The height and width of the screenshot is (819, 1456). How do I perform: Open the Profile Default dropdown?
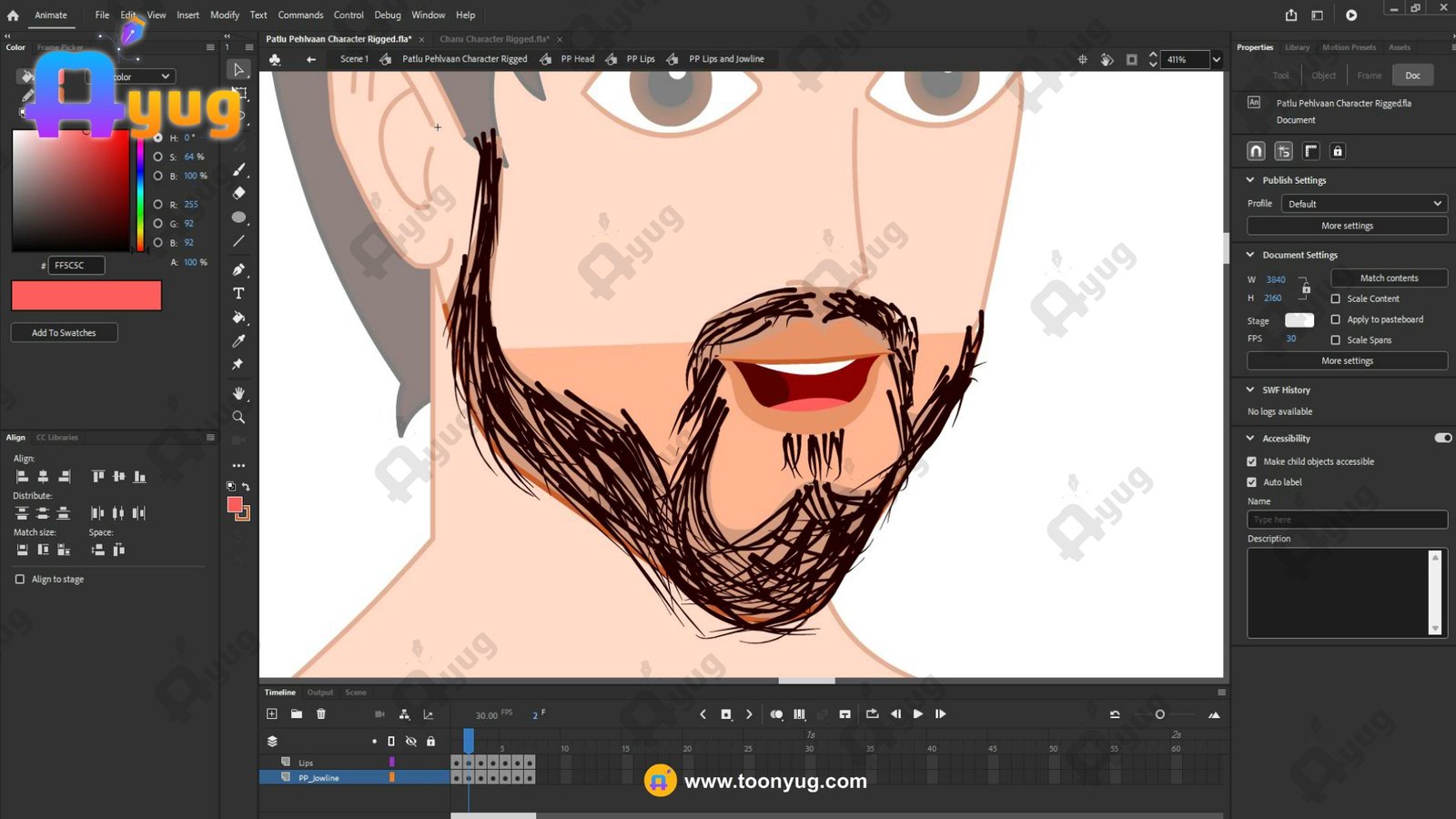[1363, 204]
